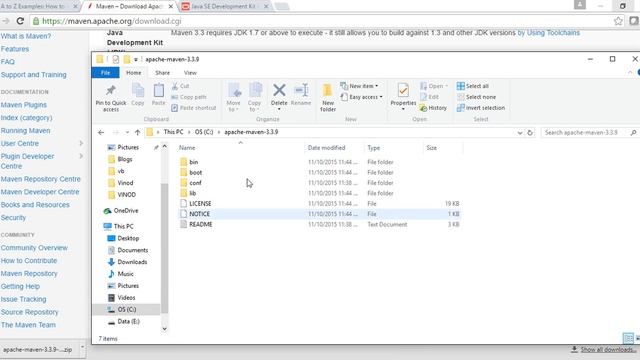Open Maven Plugins link
This screenshot has width=640, height=360.
tap(24, 105)
